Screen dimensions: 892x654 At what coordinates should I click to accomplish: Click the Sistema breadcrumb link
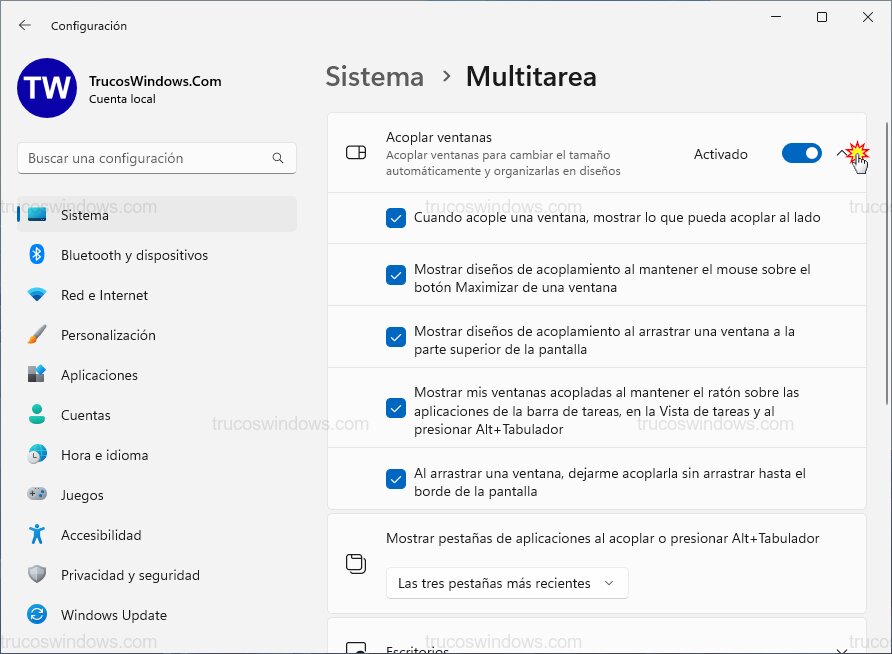[x=375, y=76]
